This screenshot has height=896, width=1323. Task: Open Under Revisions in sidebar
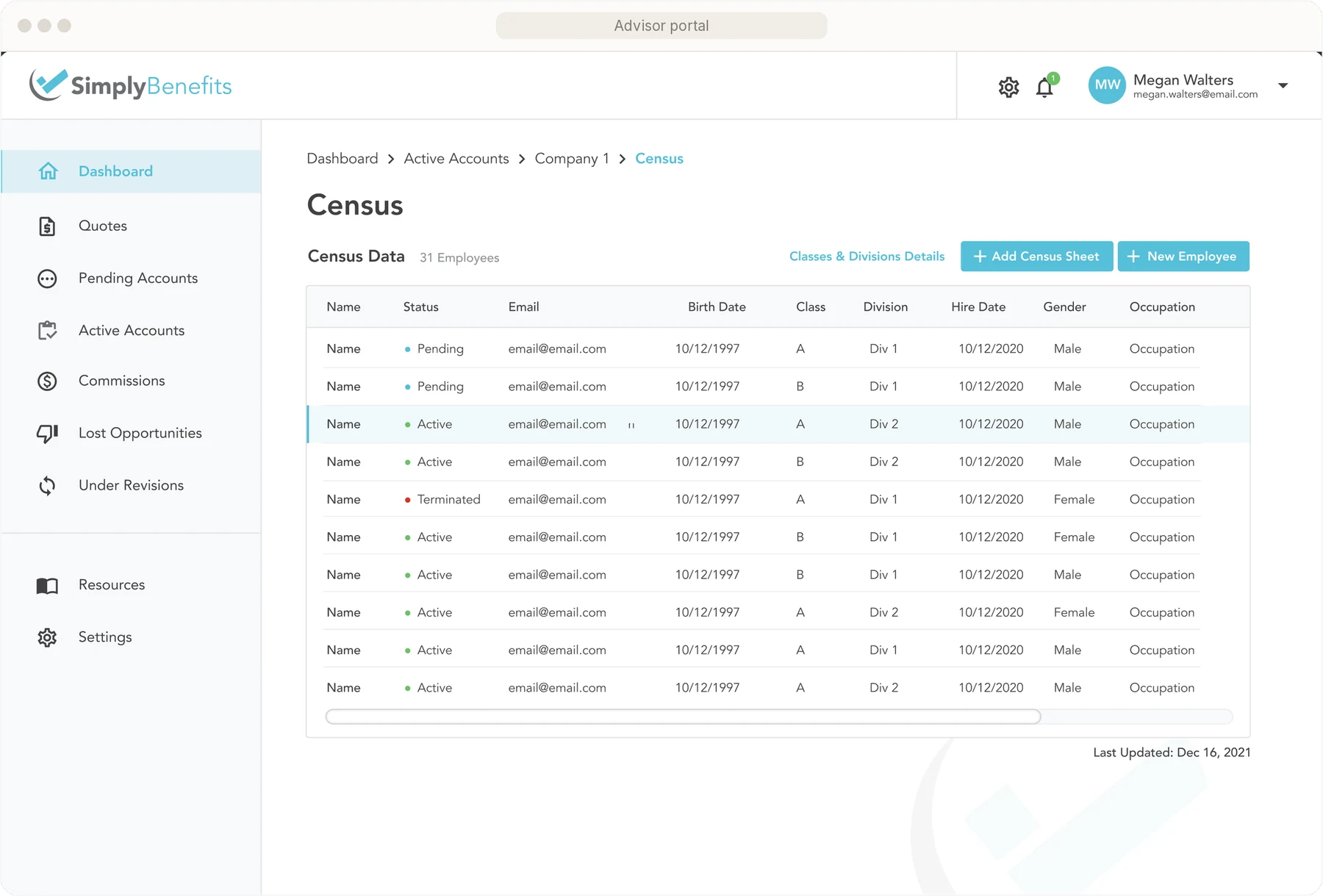pos(131,485)
